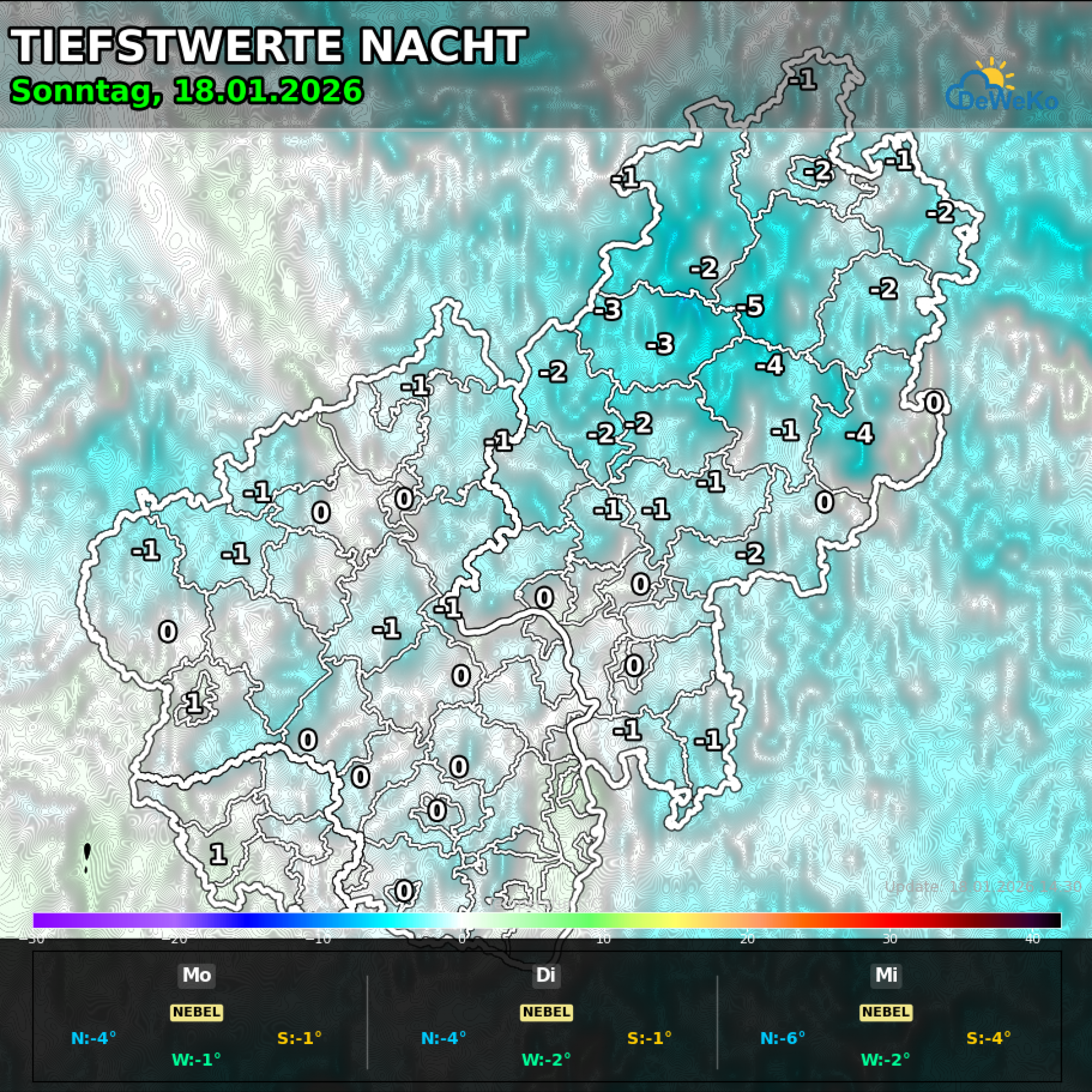This screenshot has height=1092, width=1092.
Task: Select the -1 marker near the northern border
Action: tap(803, 81)
